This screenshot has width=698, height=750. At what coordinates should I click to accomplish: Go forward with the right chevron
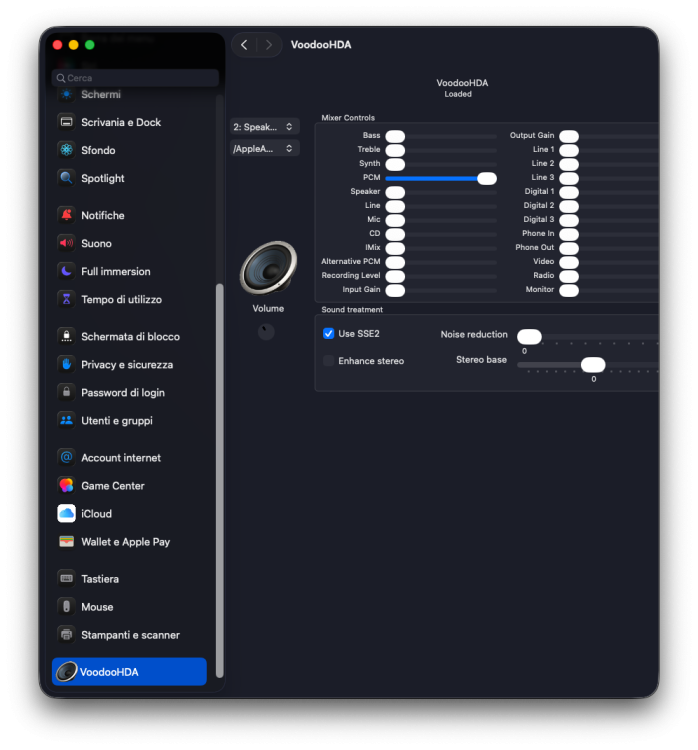click(x=269, y=45)
